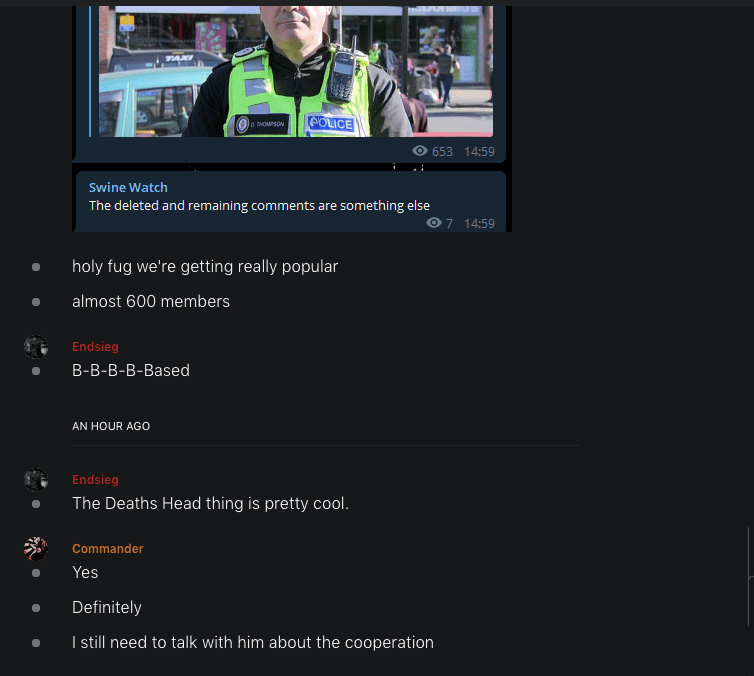Open the Commander profile avatar

coord(36,549)
